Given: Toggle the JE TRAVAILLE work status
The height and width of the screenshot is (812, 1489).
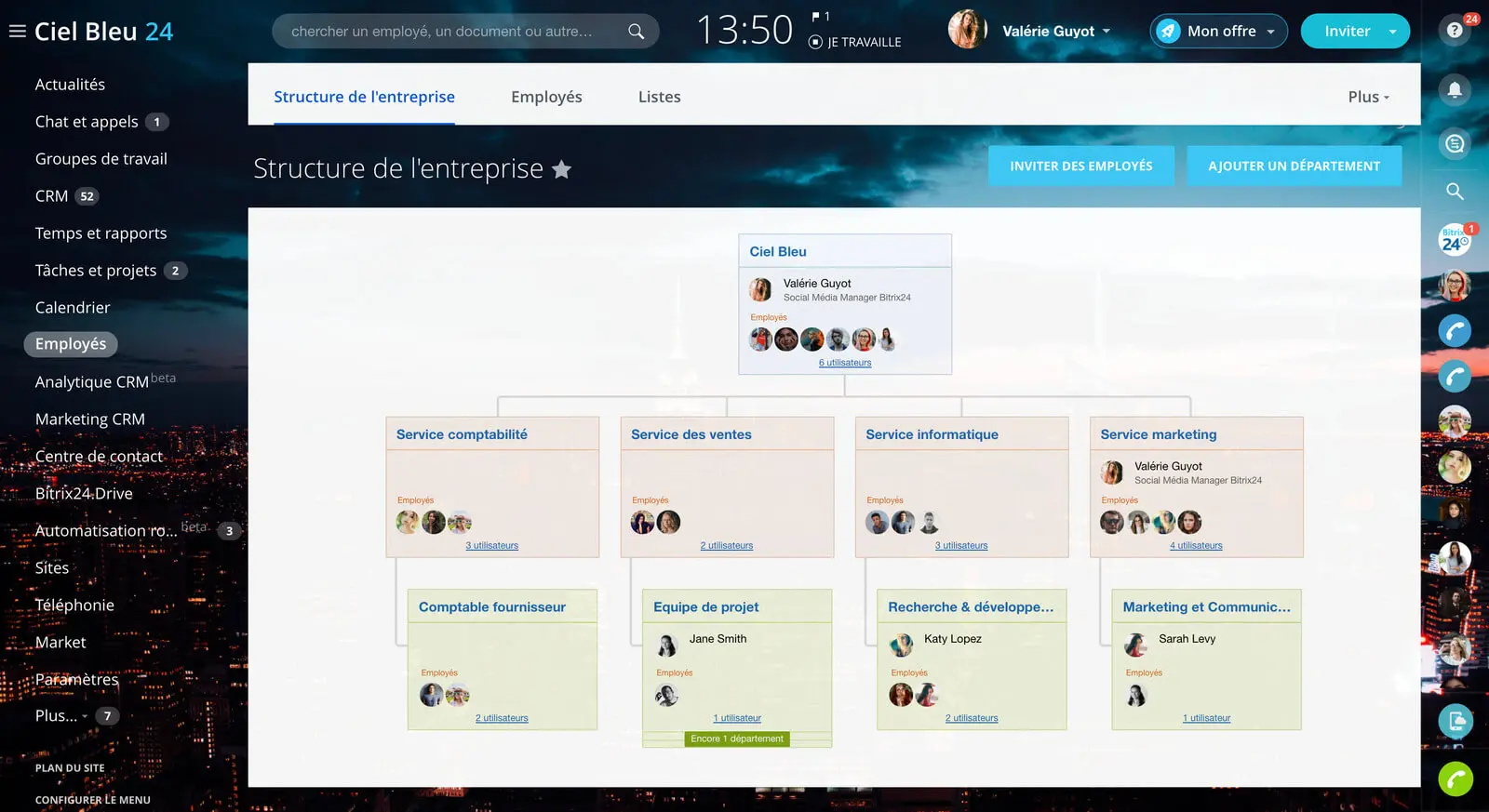Looking at the screenshot, I should coord(855,42).
